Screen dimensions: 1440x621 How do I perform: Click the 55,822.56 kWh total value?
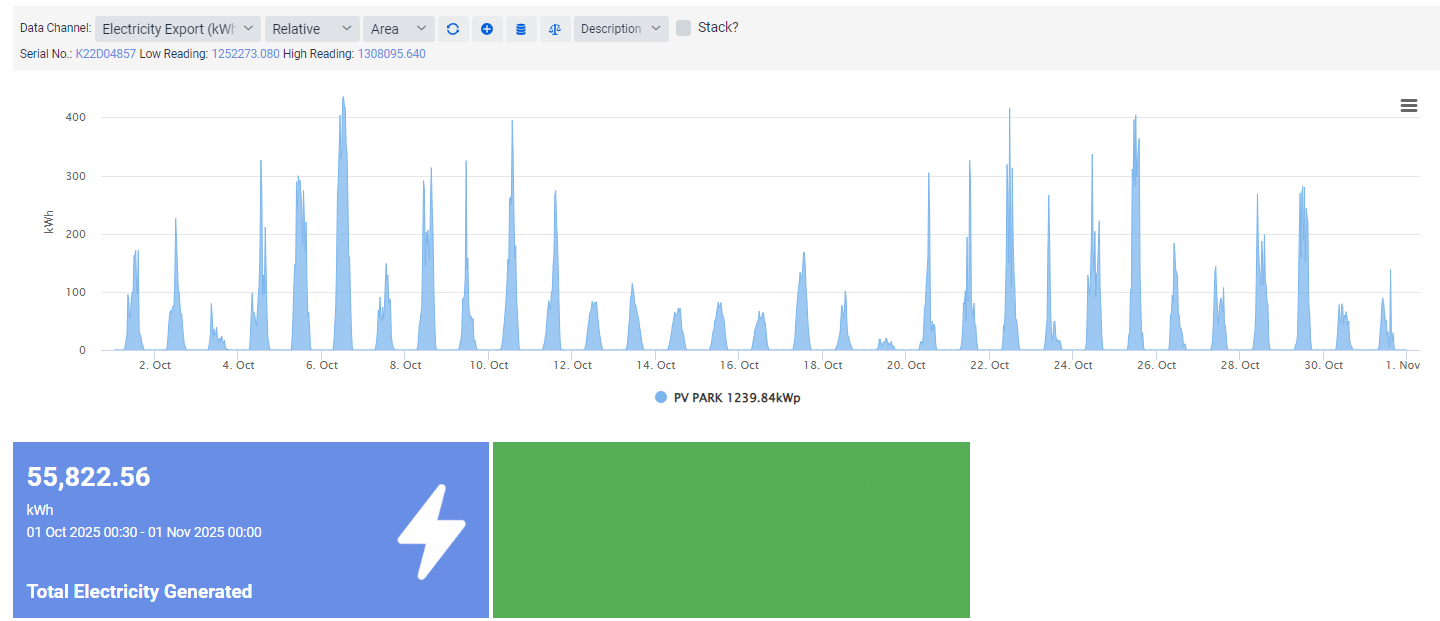pos(89,477)
